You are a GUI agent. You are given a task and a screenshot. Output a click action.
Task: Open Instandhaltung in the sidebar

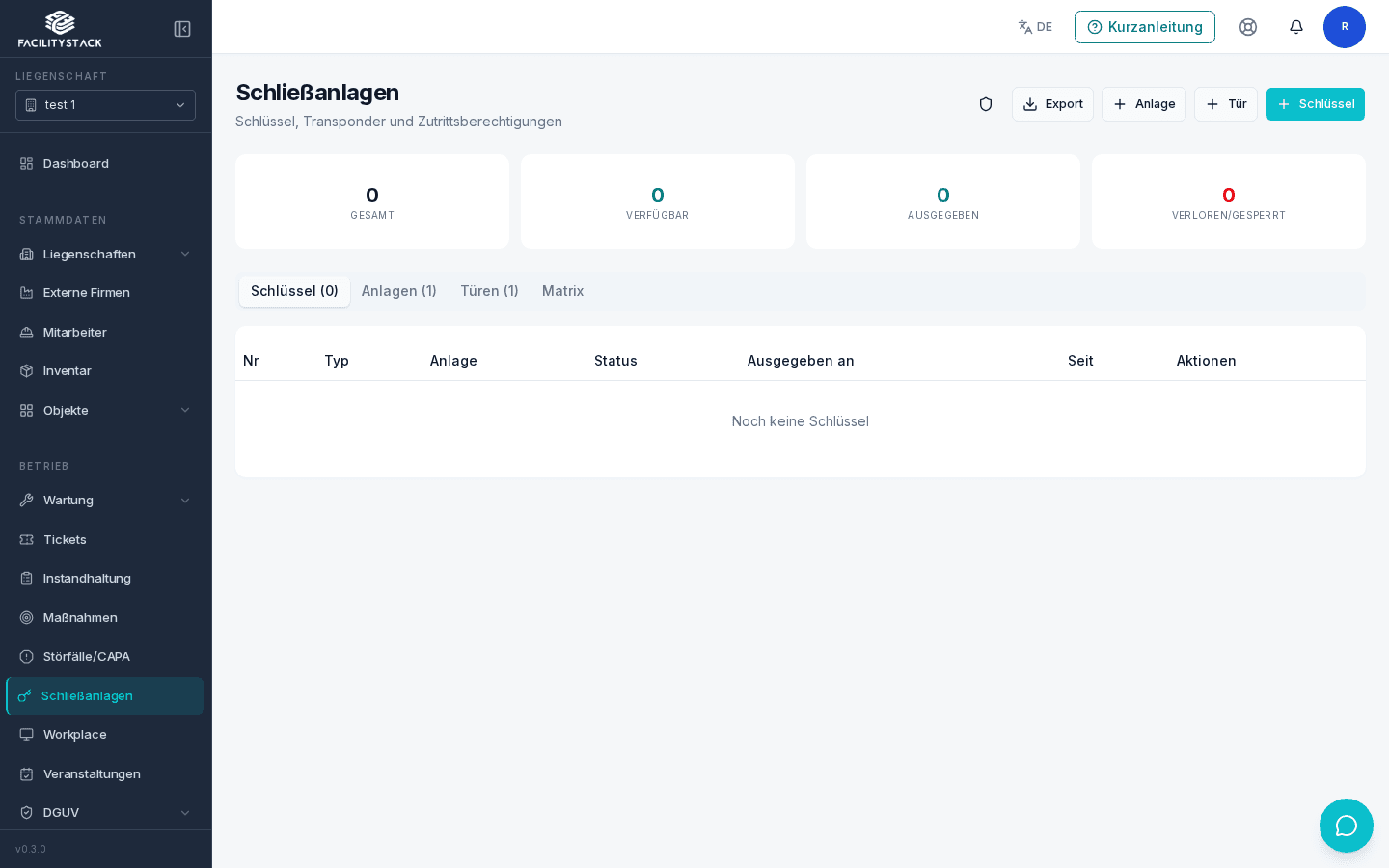click(105, 578)
